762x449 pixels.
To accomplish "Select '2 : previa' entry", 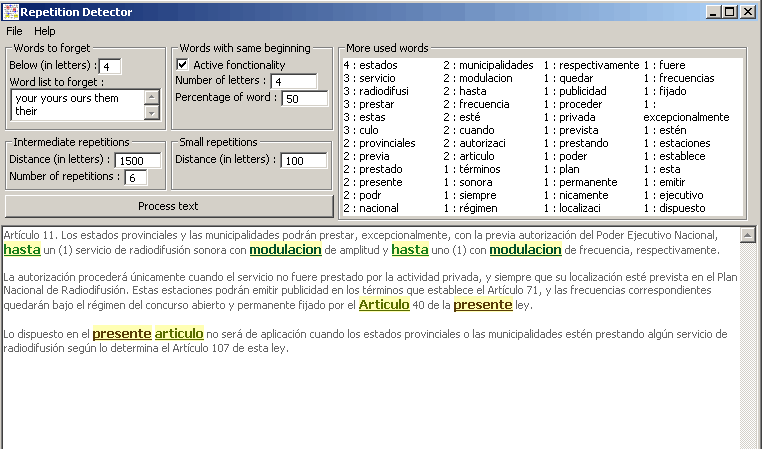I will pyautogui.click(x=366, y=156).
